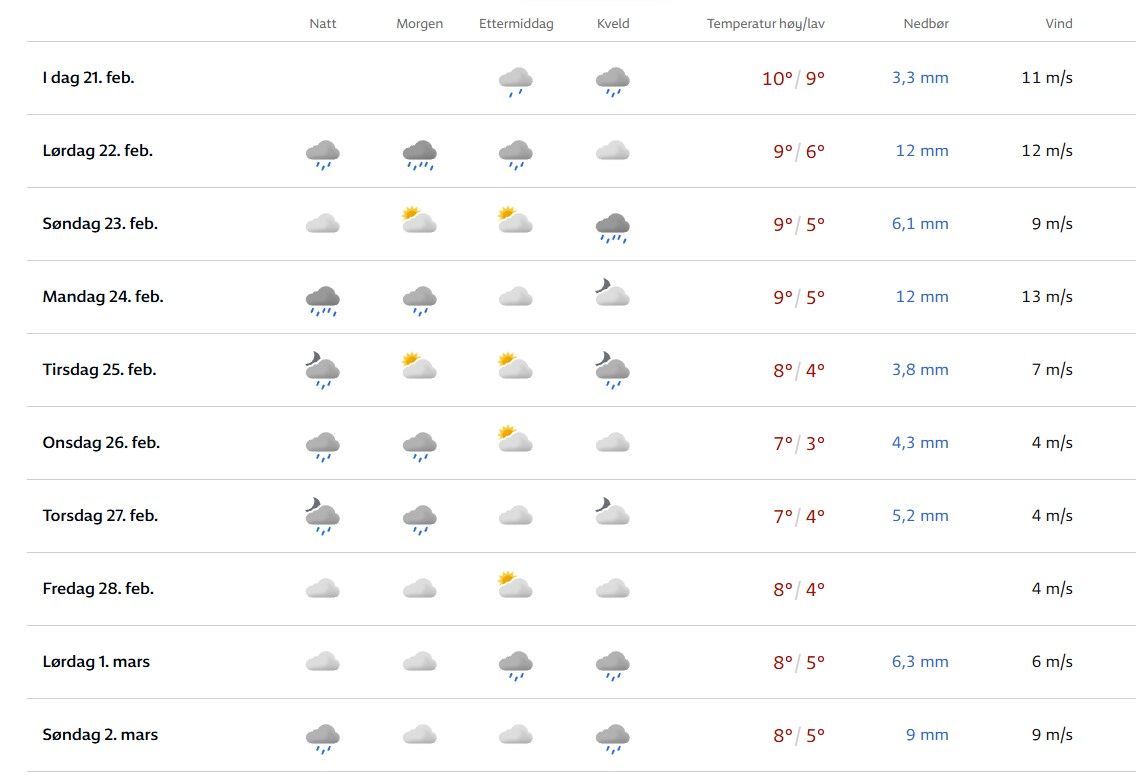The width and height of the screenshot is (1136, 783).
Task: Expand the 'Lørdag 1. mars' day details
Action: pyautogui.click(x=96, y=662)
